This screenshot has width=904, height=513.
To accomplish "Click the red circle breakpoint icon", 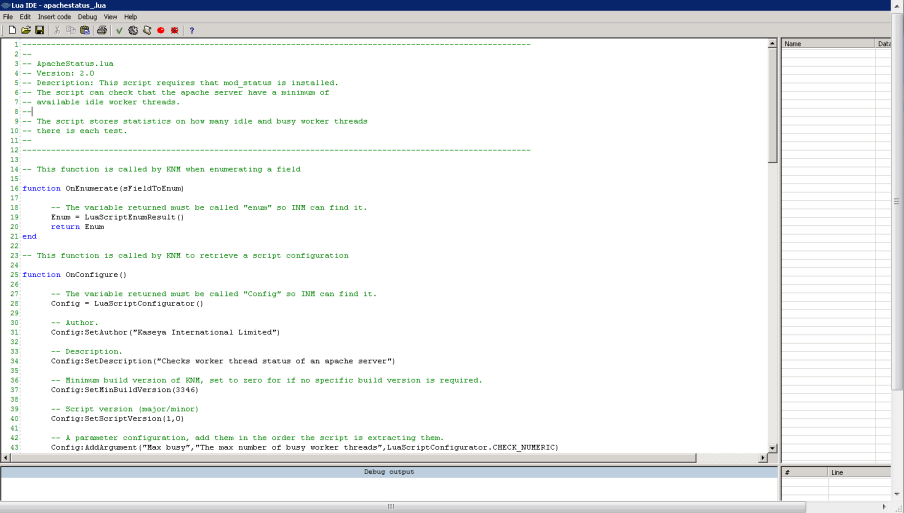I will (161, 30).
